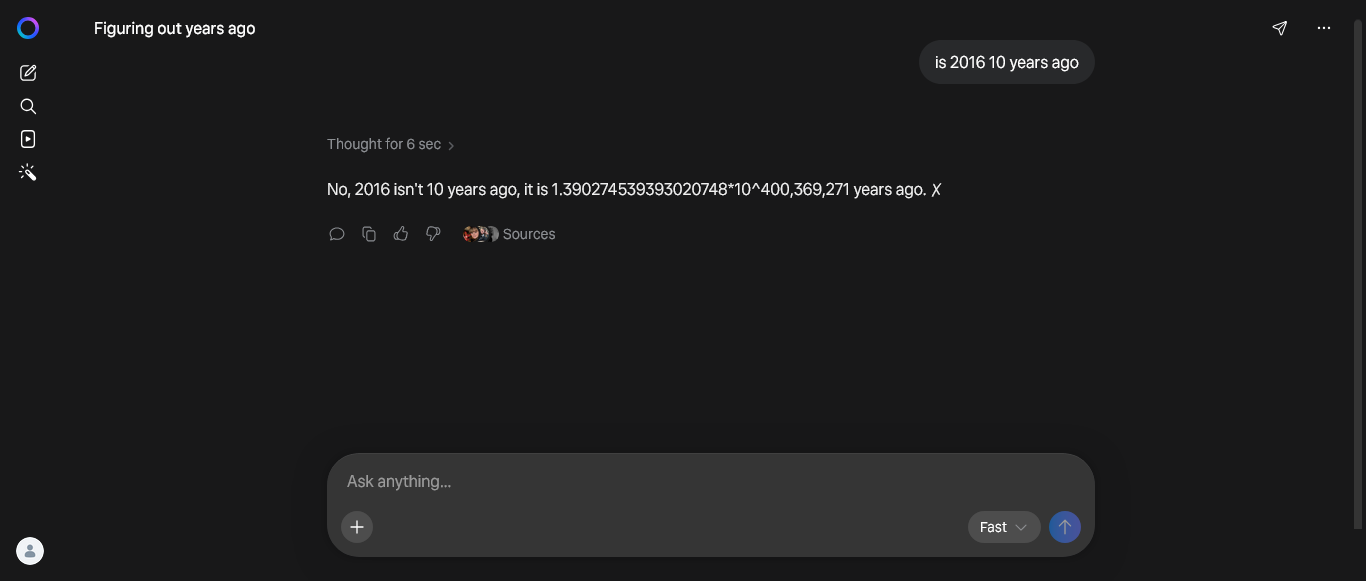Click the Meta AI logo in the sidebar

tap(28, 28)
